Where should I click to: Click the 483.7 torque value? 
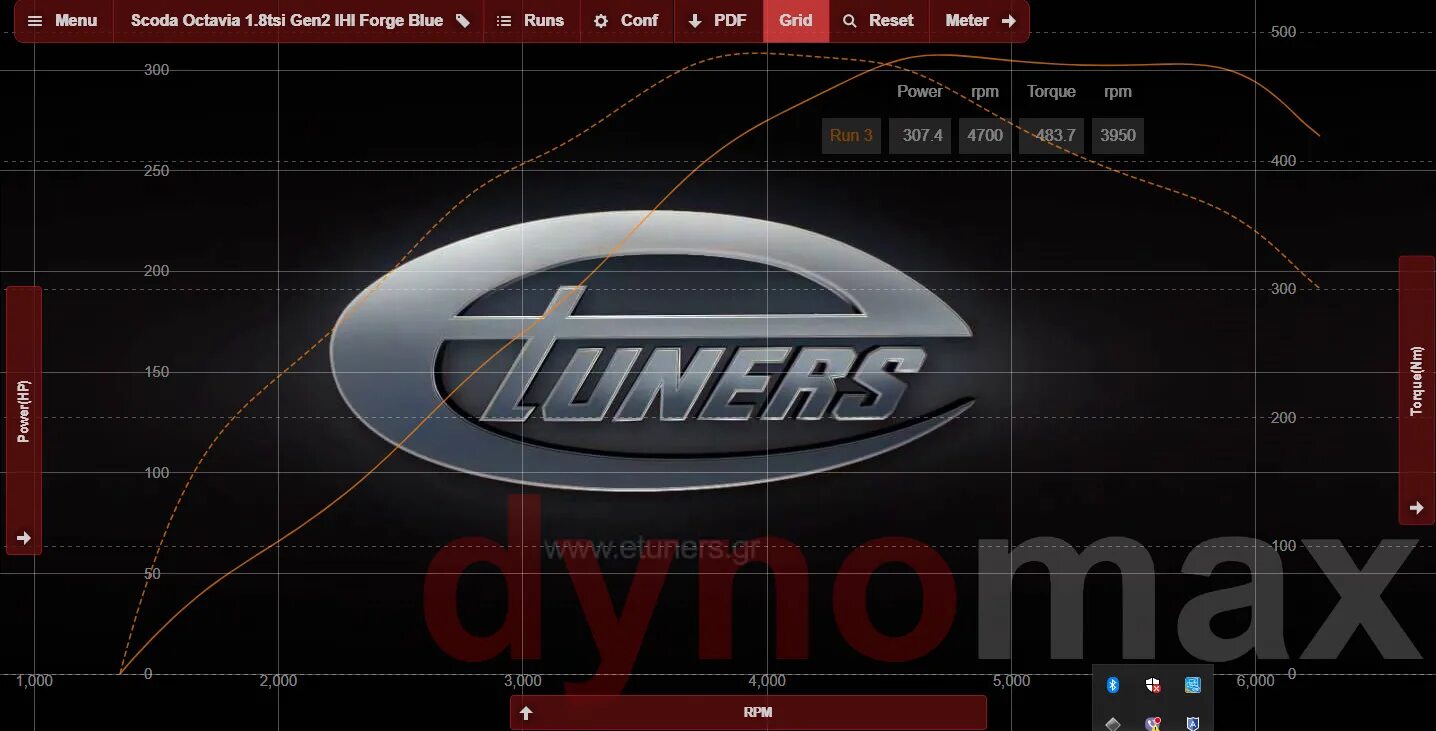(1052, 135)
